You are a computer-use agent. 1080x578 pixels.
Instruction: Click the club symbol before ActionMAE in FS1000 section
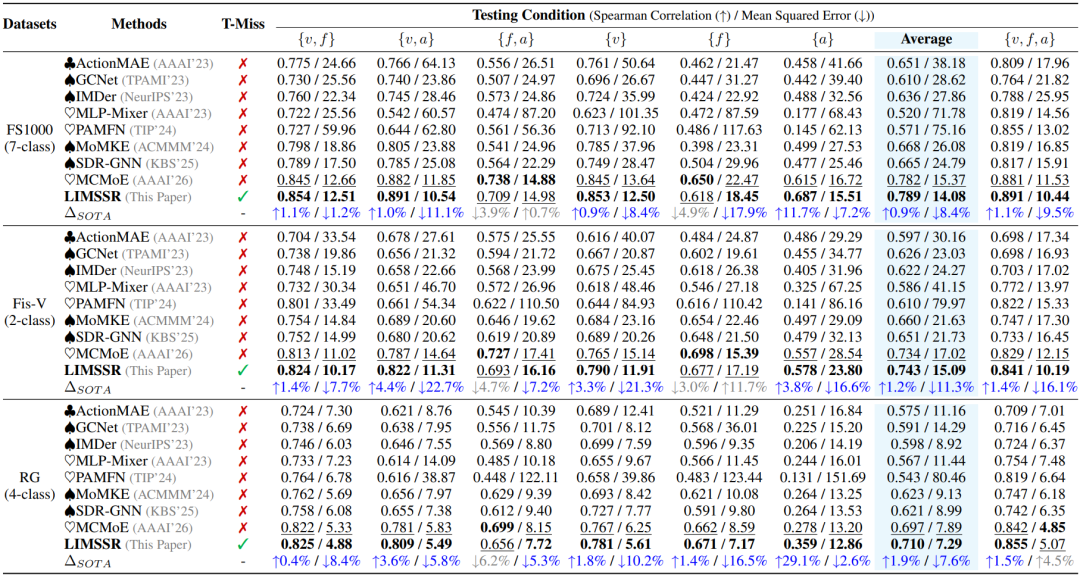(x=68, y=63)
